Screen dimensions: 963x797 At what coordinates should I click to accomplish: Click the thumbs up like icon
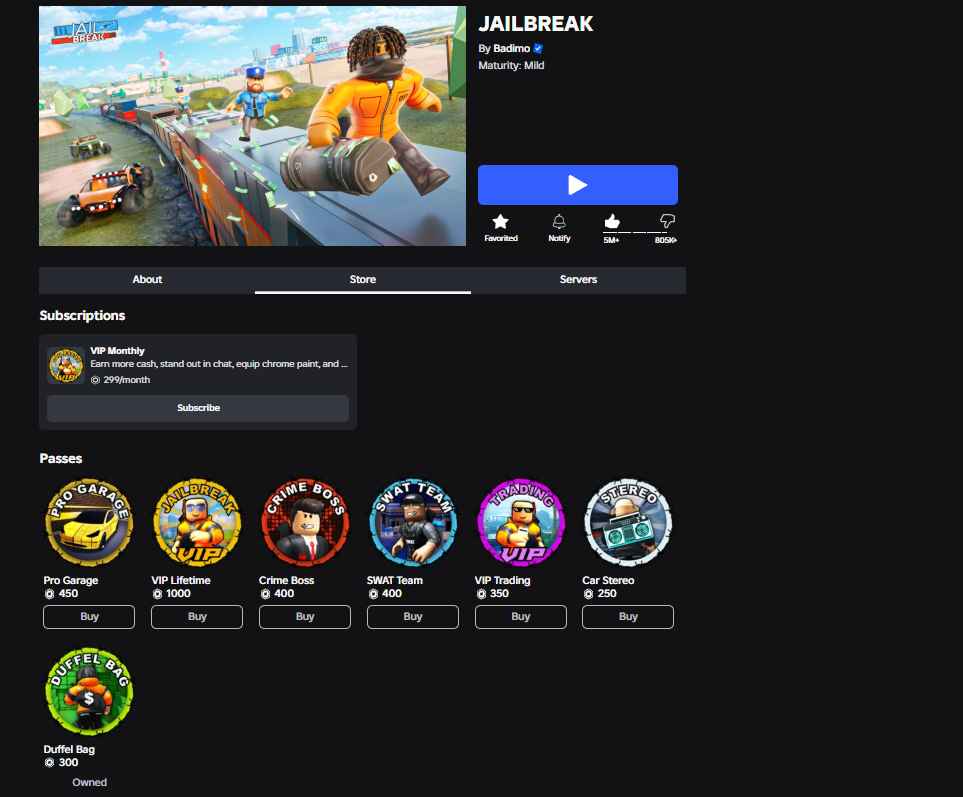[612, 221]
